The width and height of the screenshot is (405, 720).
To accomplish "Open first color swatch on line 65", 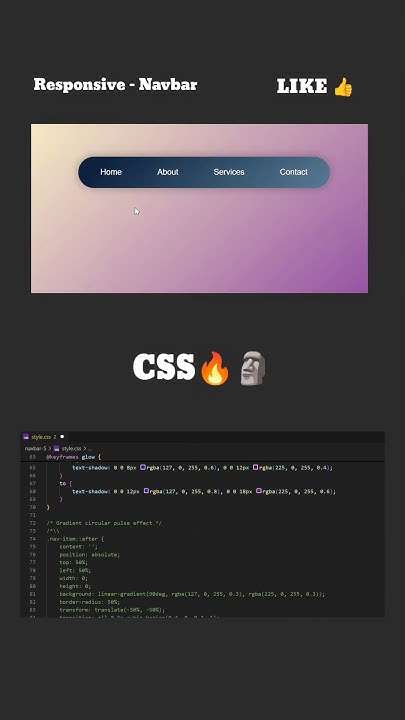I will tap(143, 467).
